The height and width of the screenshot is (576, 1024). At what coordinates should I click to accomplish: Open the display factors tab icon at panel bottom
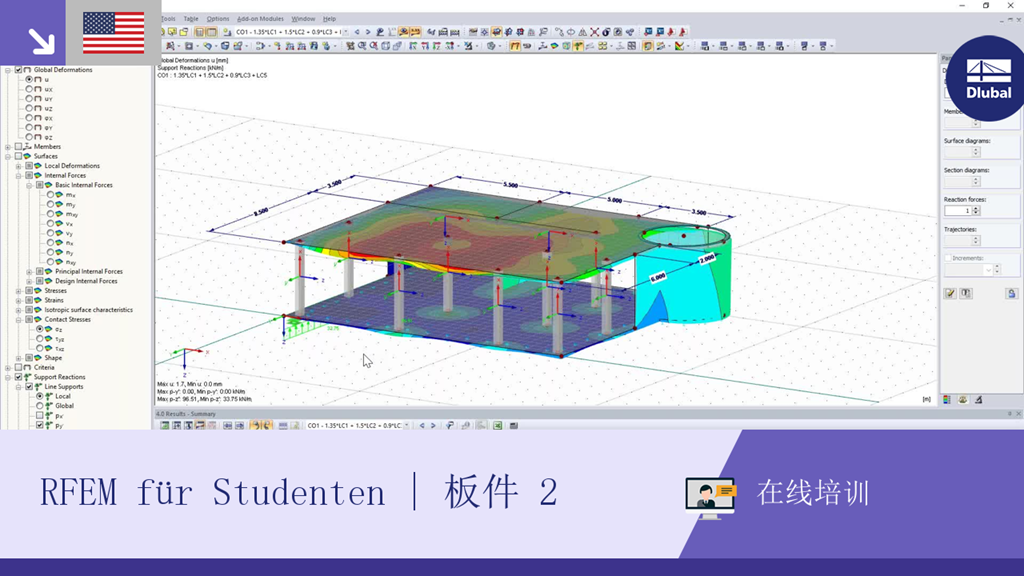(963, 400)
